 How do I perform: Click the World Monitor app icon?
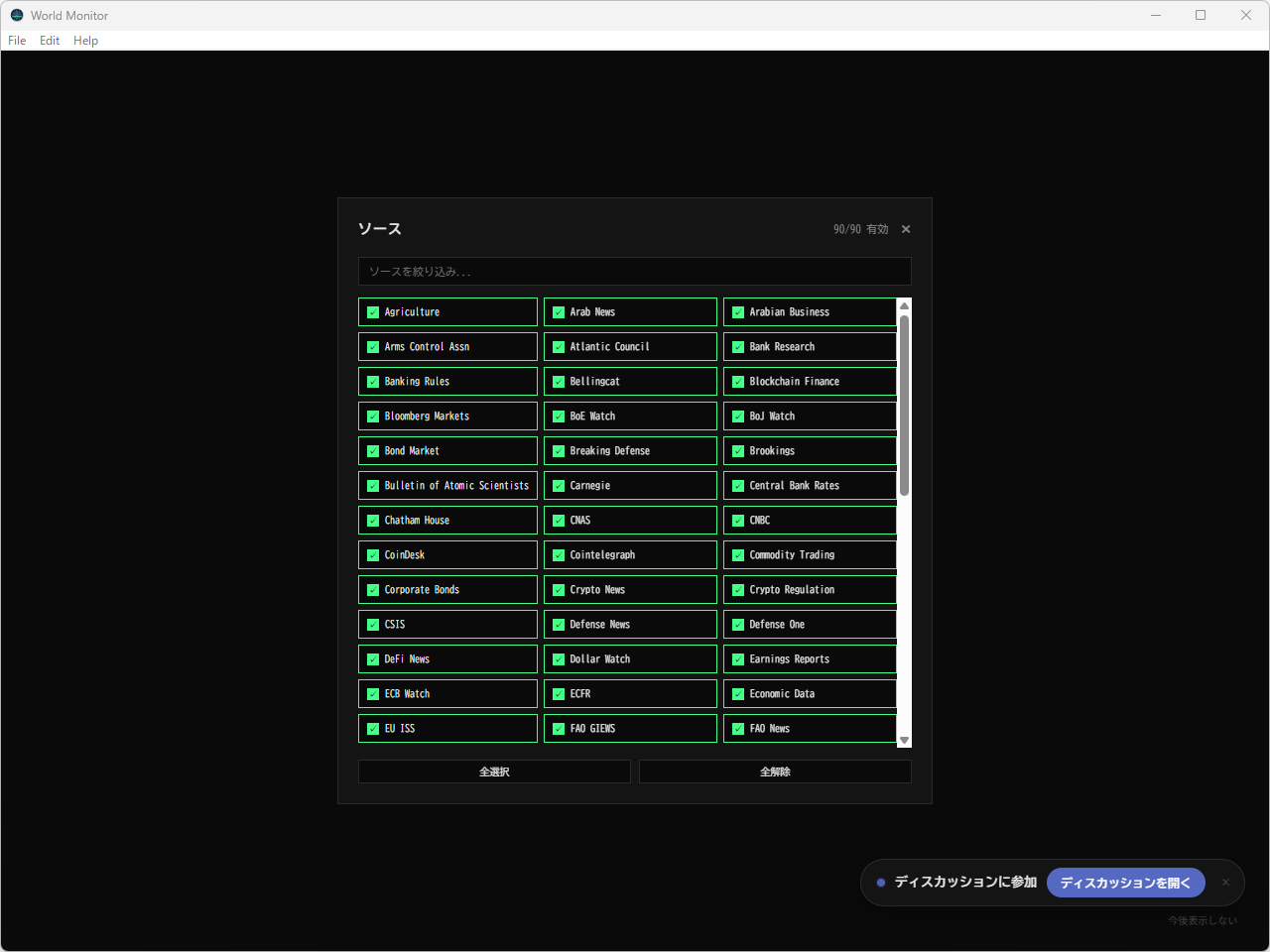coord(17,15)
